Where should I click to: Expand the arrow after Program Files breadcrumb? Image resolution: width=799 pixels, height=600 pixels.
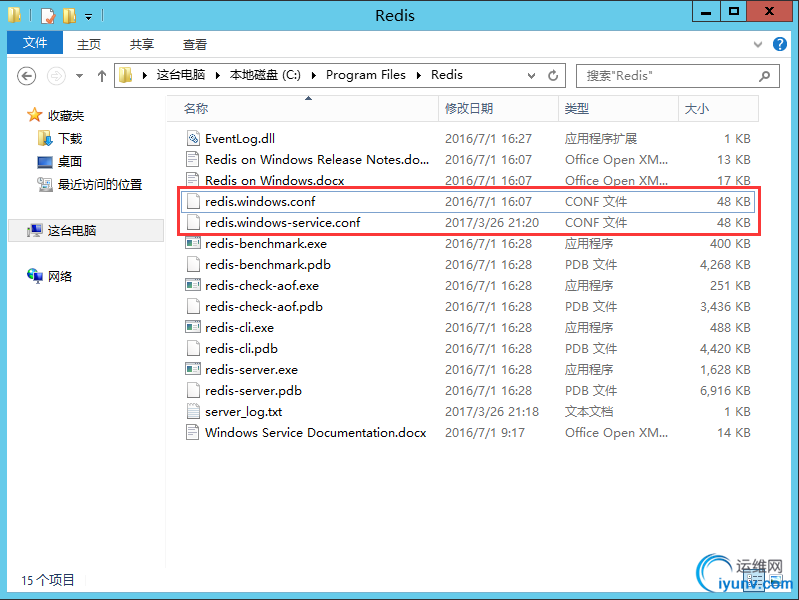point(419,75)
